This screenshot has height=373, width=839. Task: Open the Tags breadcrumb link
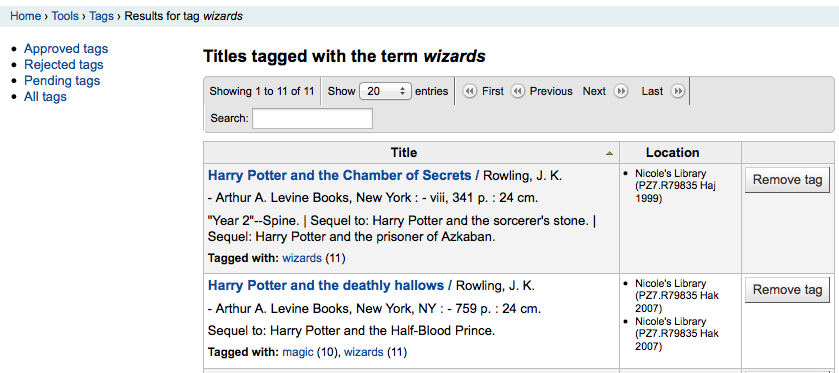(x=101, y=16)
